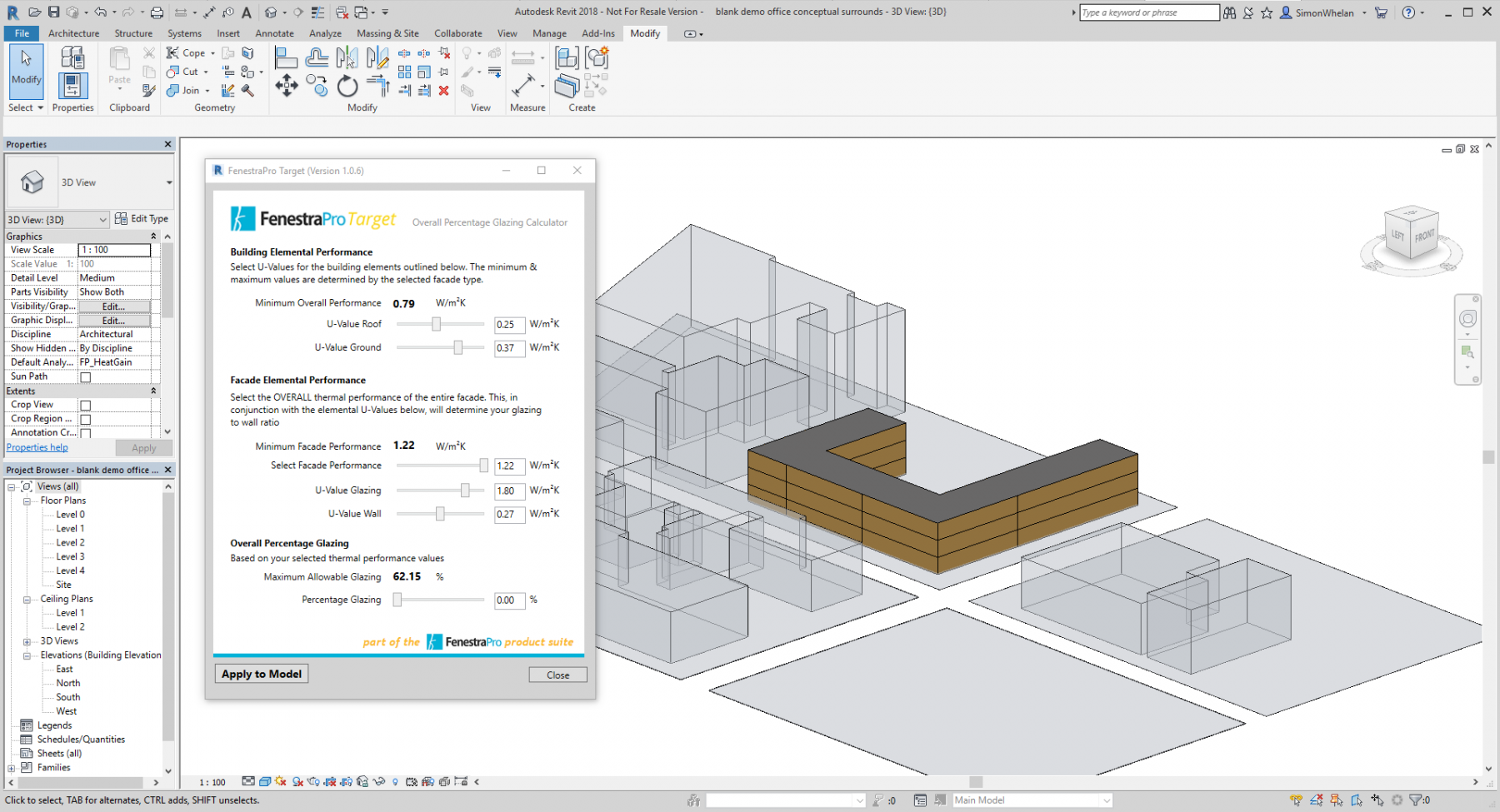Viewport: 1500px width, 812px height.
Task: Toggle the Annotation Crop checkbox
Action: click(x=85, y=433)
